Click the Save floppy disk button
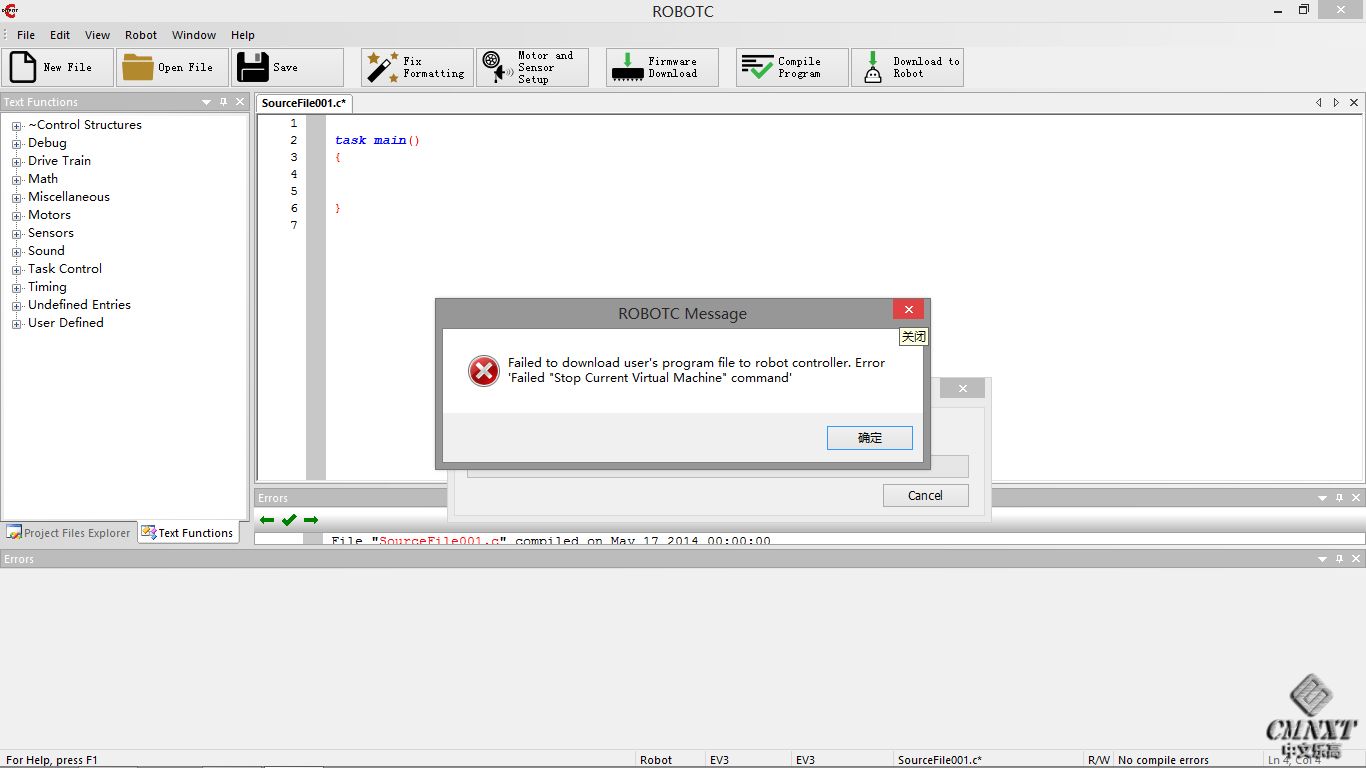Image resolution: width=1366 pixels, height=768 pixels. click(x=287, y=67)
